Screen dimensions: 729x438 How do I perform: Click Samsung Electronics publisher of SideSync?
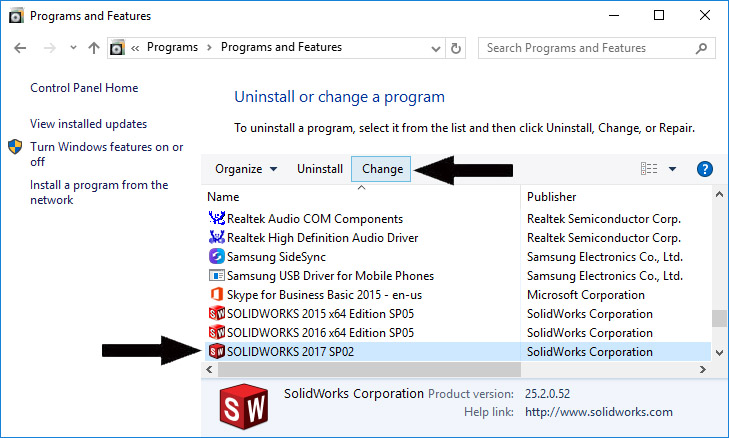point(605,257)
